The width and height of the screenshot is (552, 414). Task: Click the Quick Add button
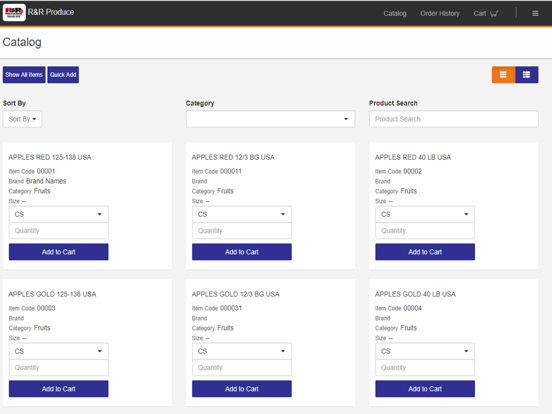click(63, 75)
